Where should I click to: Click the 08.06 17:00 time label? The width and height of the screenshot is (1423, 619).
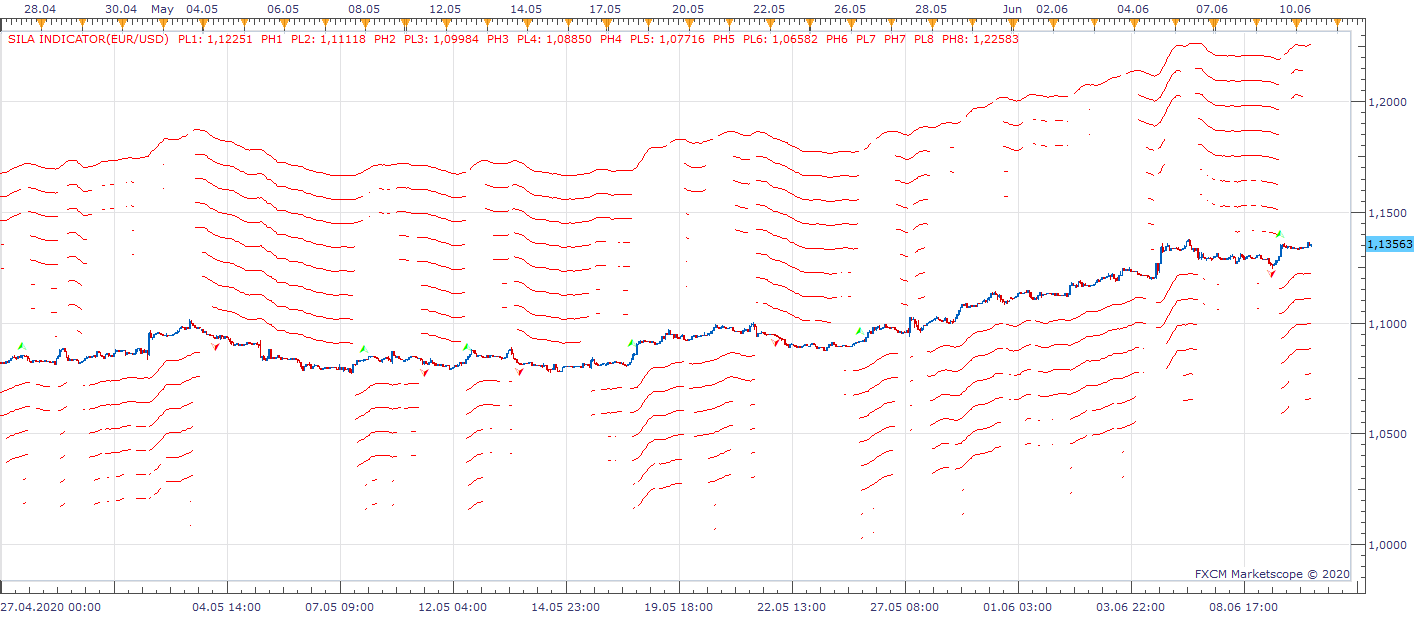1244,606
